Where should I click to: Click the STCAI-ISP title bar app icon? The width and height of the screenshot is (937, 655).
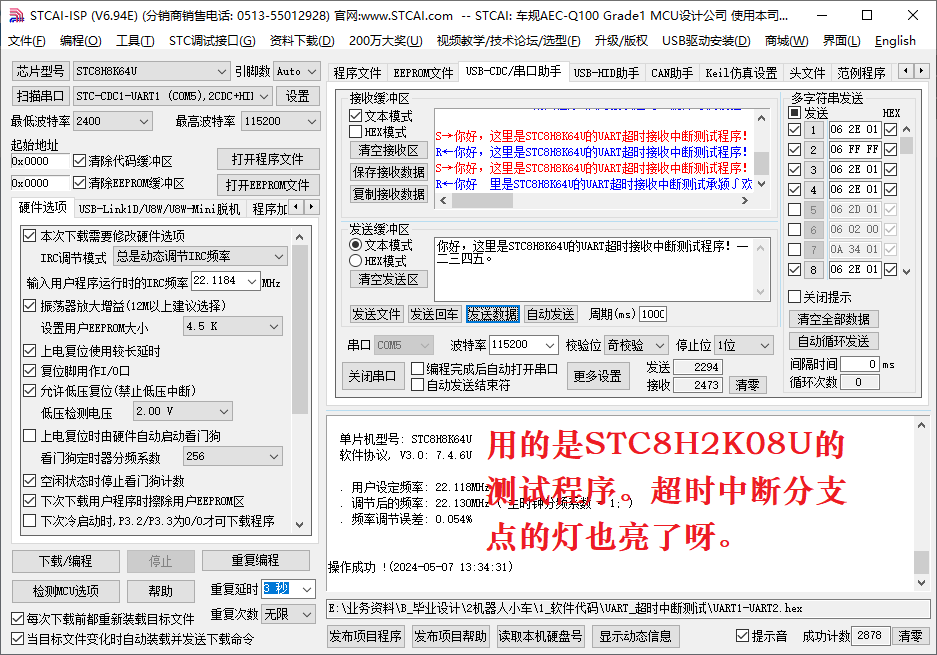(x=16, y=15)
